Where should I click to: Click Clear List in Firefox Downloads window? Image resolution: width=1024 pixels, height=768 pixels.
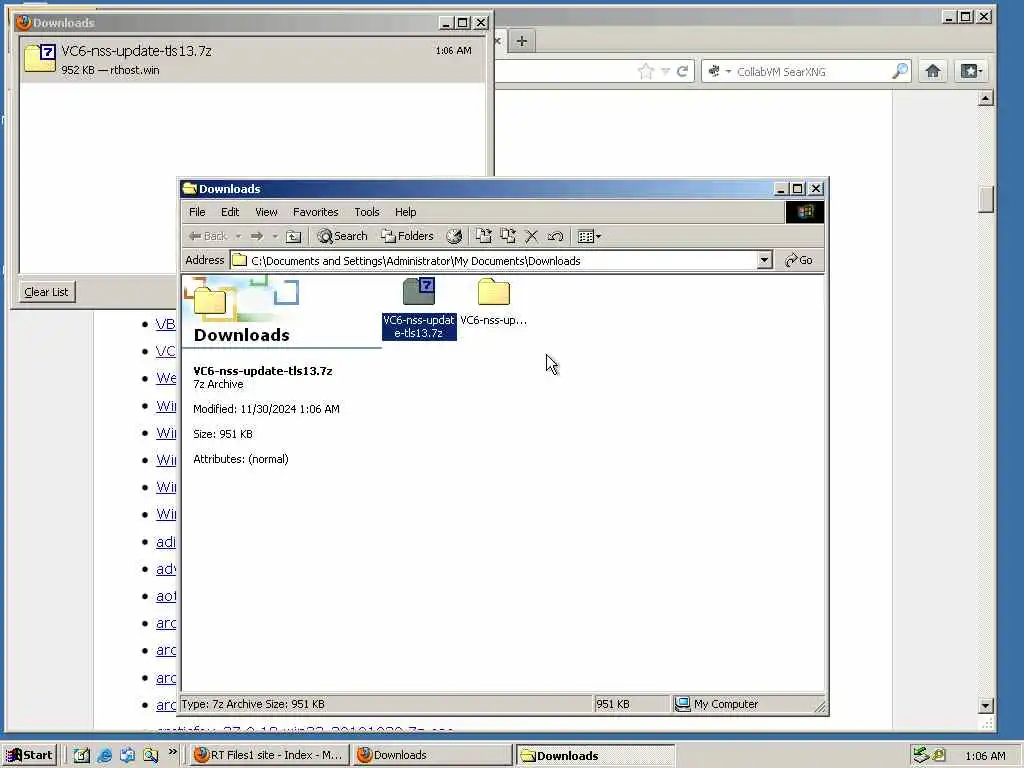pyautogui.click(x=46, y=292)
